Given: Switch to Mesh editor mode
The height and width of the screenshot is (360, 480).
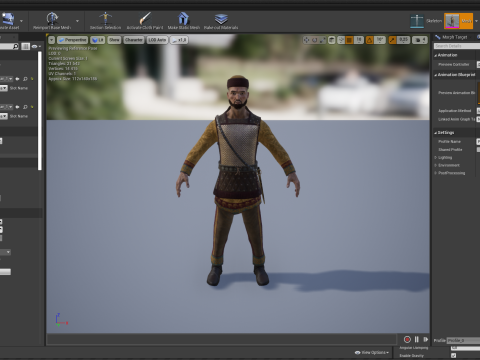Looking at the screenshot, I should 459,21.
